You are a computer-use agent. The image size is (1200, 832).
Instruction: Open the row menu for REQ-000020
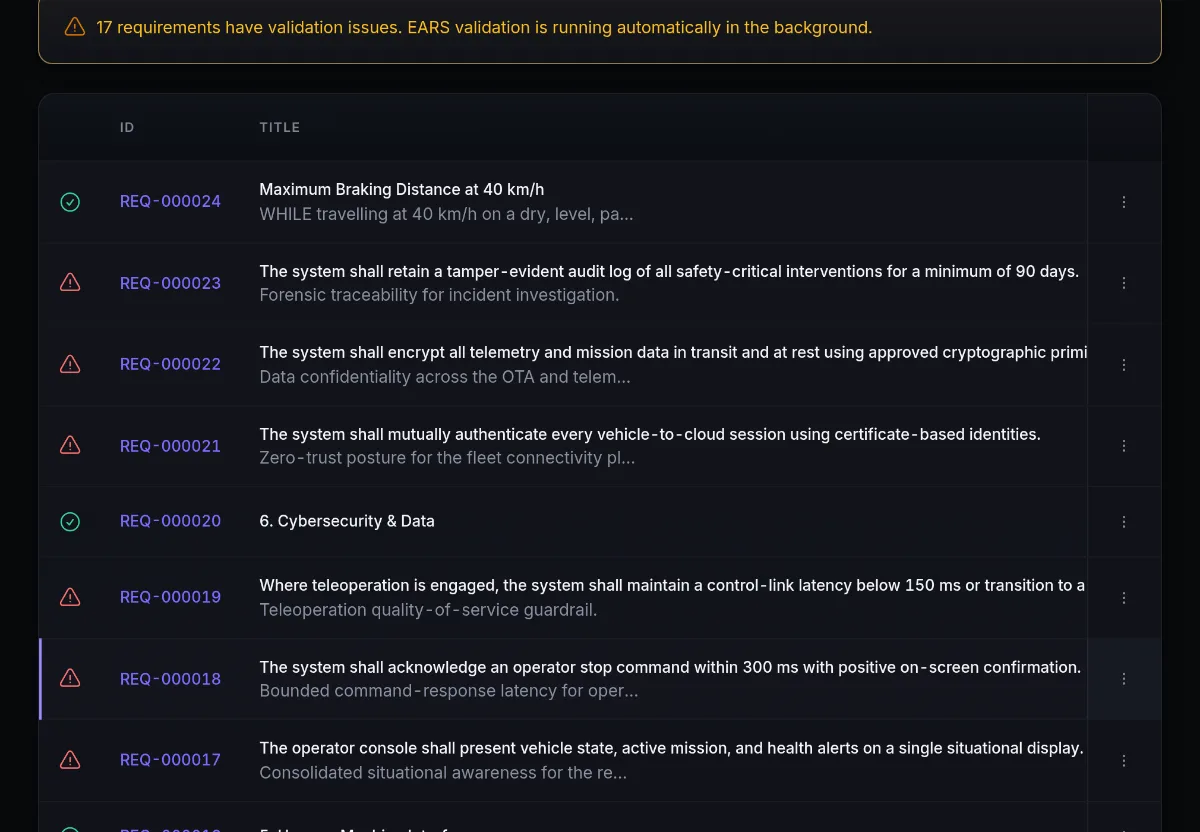(x=1124, y=522)
